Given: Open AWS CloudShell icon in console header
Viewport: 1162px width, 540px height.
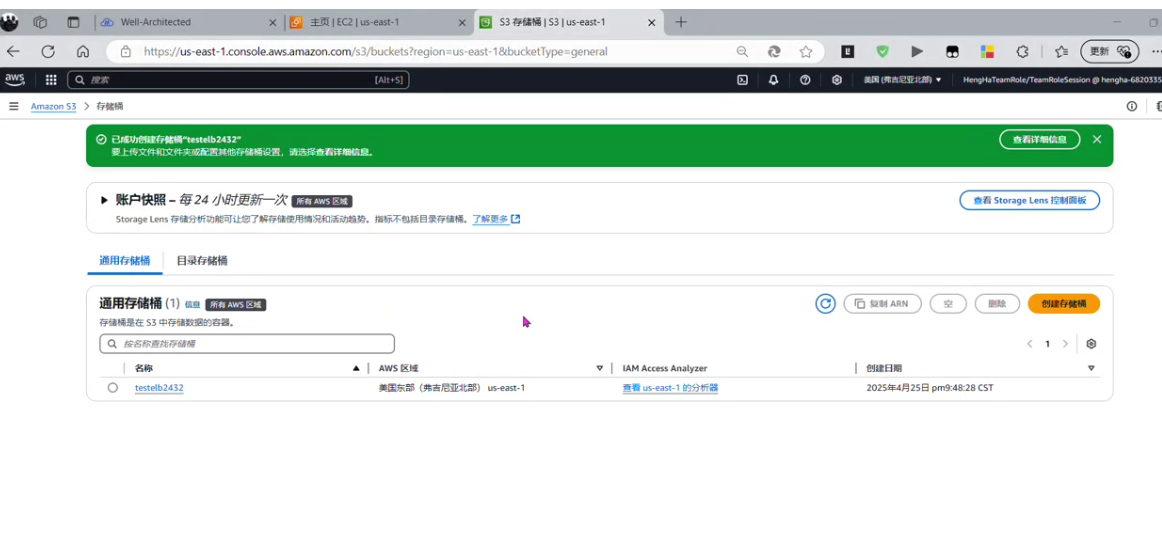Looking at the screenshot, I should (742, 80).
